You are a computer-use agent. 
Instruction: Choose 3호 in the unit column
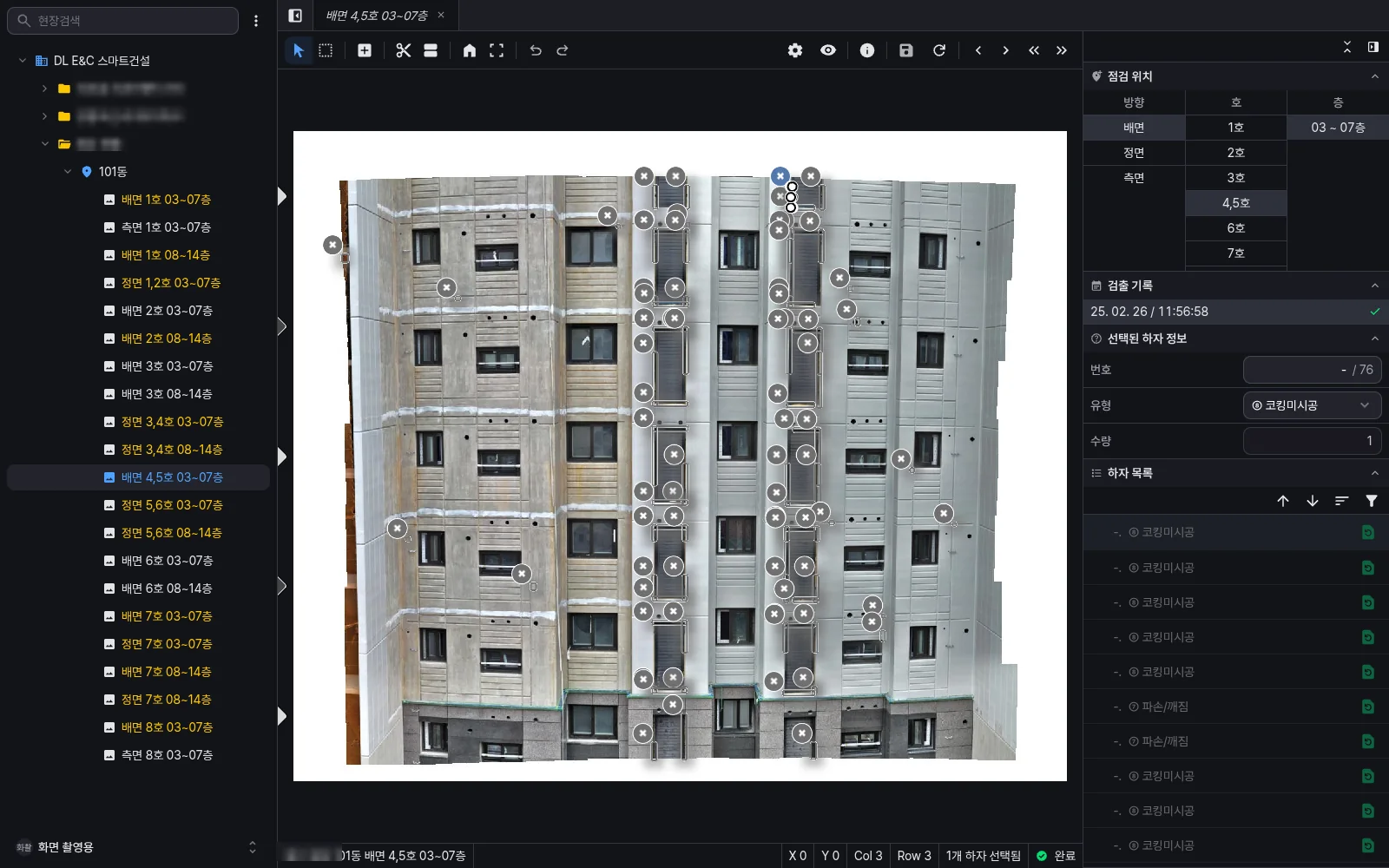pyautogui.click(x=1236, y=178)
